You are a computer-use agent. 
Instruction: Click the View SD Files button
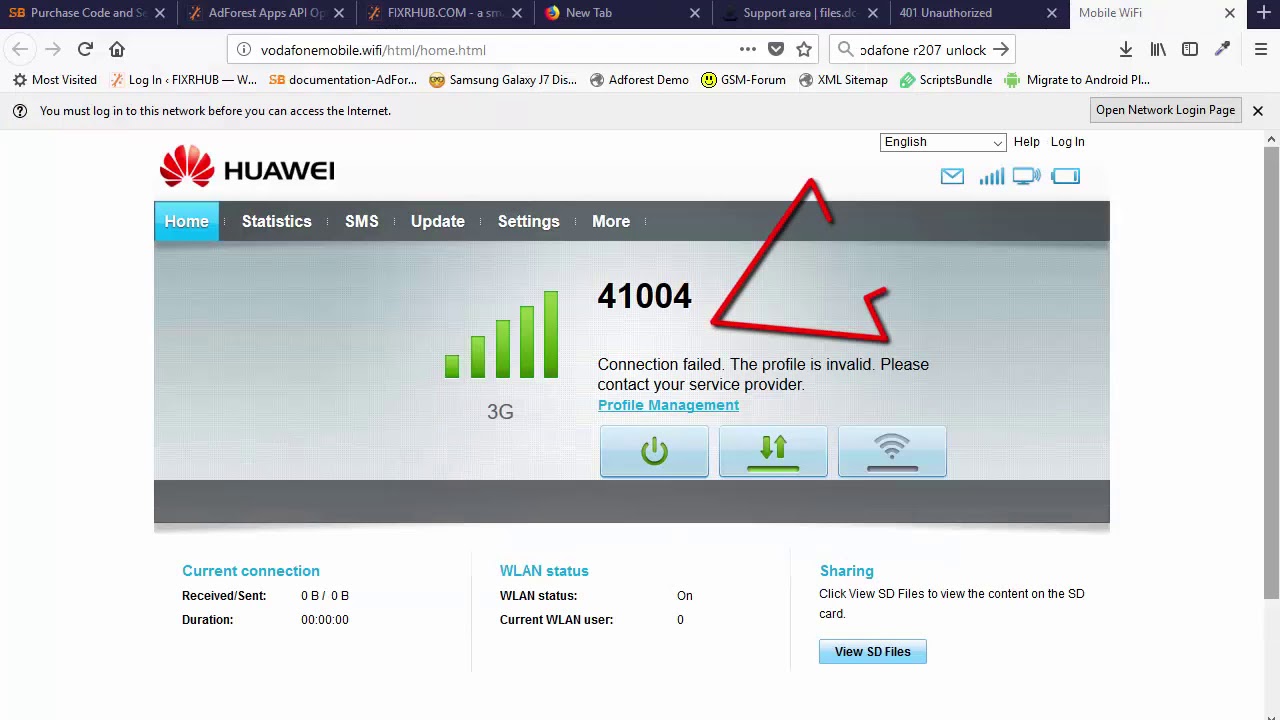coord(873,652)
